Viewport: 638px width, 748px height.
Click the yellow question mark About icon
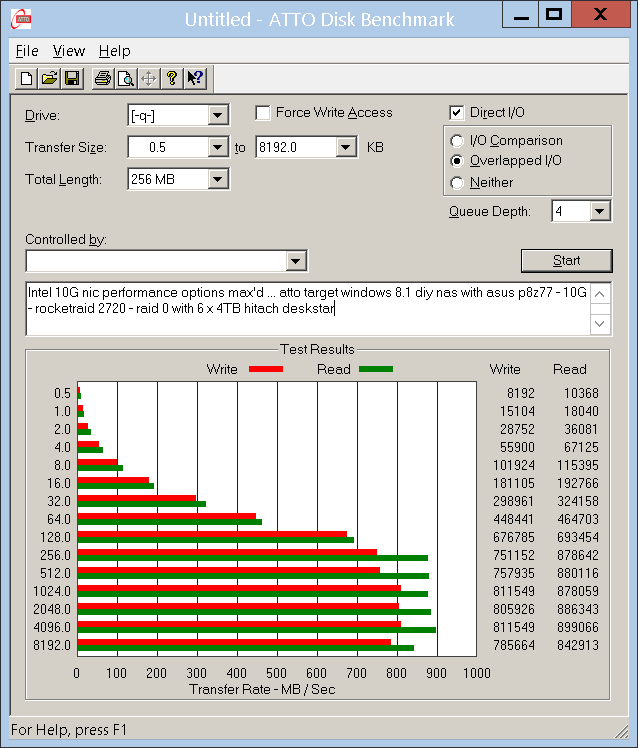172,78
